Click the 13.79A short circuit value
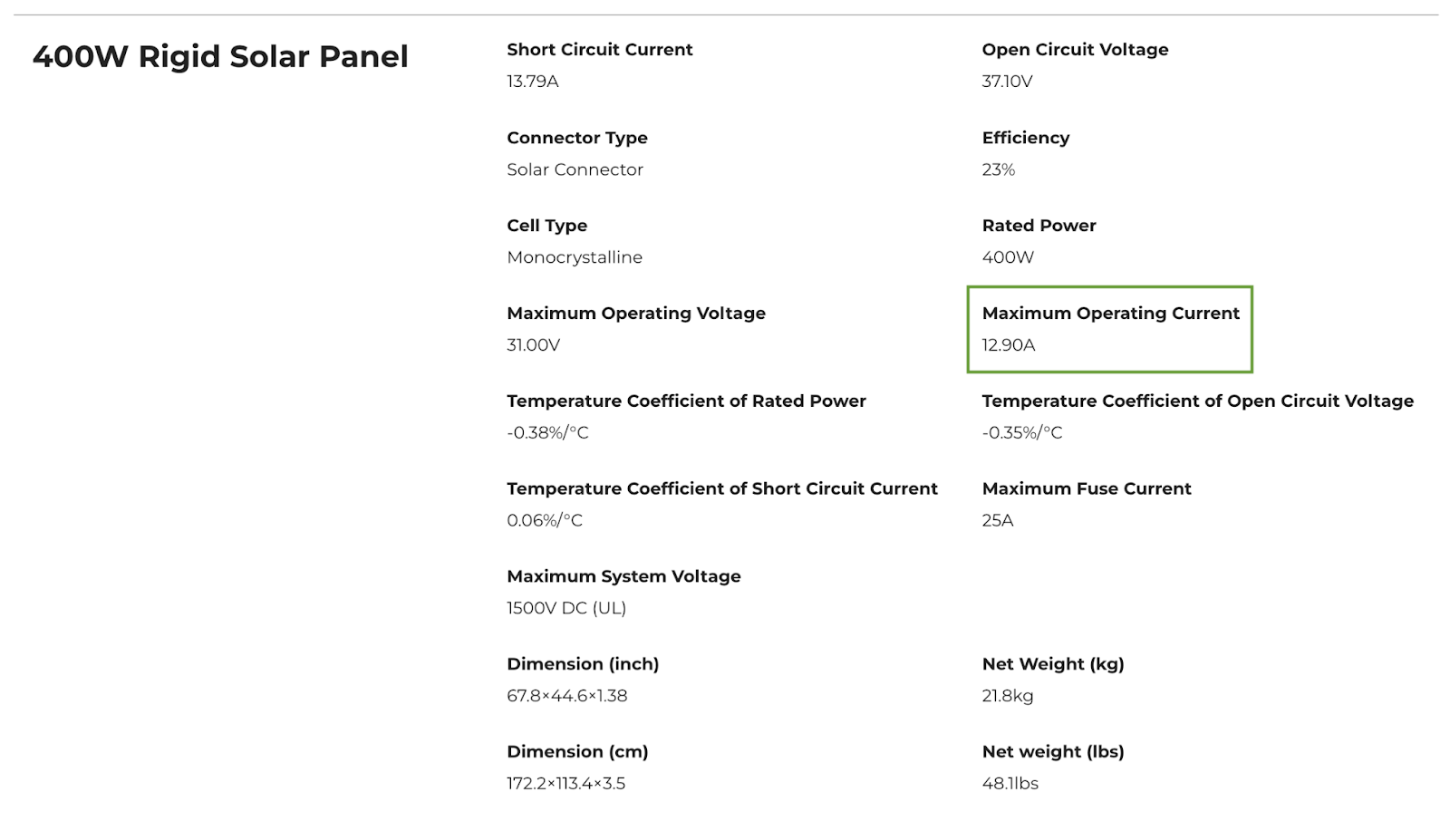Viewport: 1450px width, 840px height. [532, 81]
